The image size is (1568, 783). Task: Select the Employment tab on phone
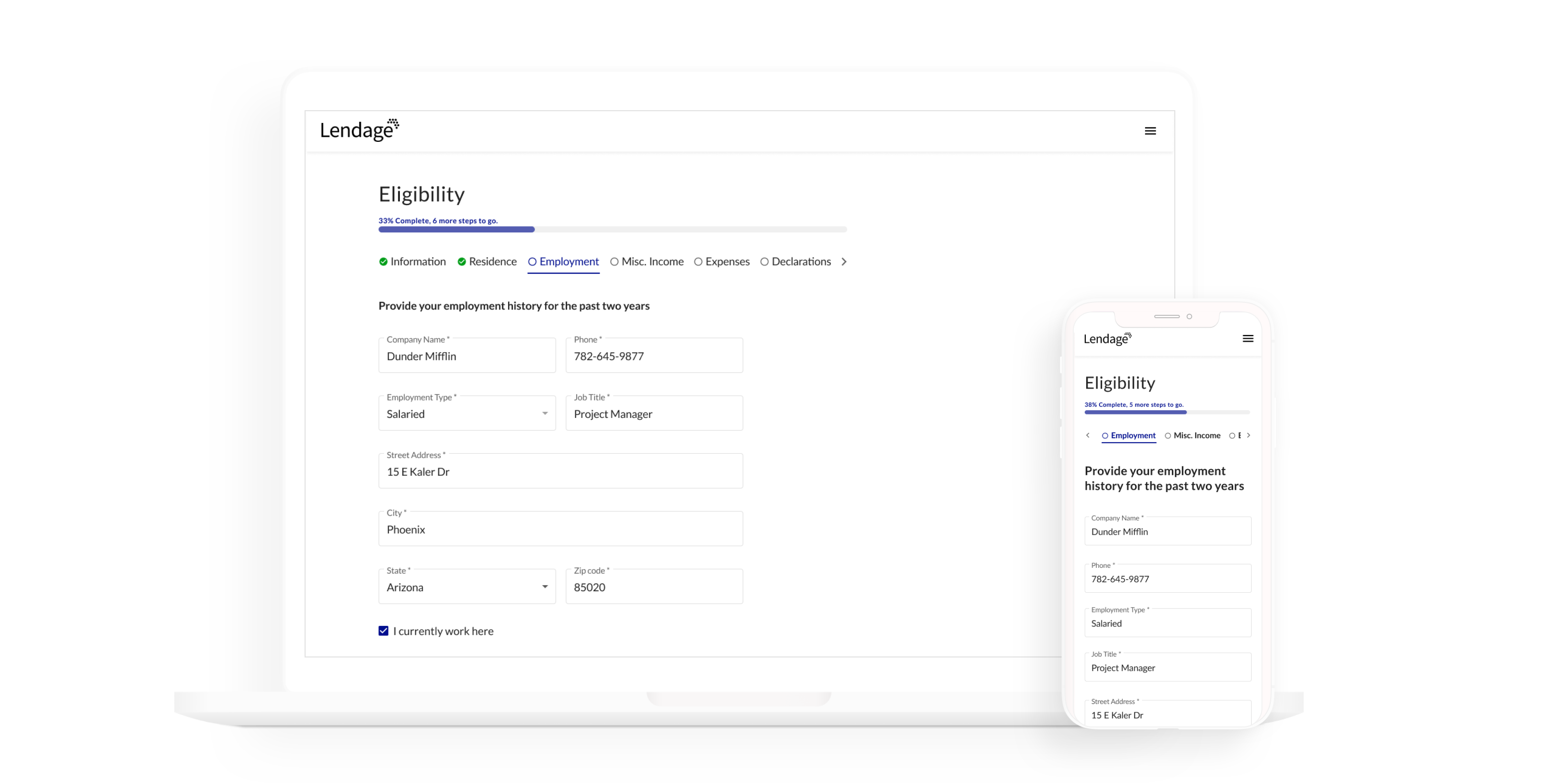(1128, 435)
